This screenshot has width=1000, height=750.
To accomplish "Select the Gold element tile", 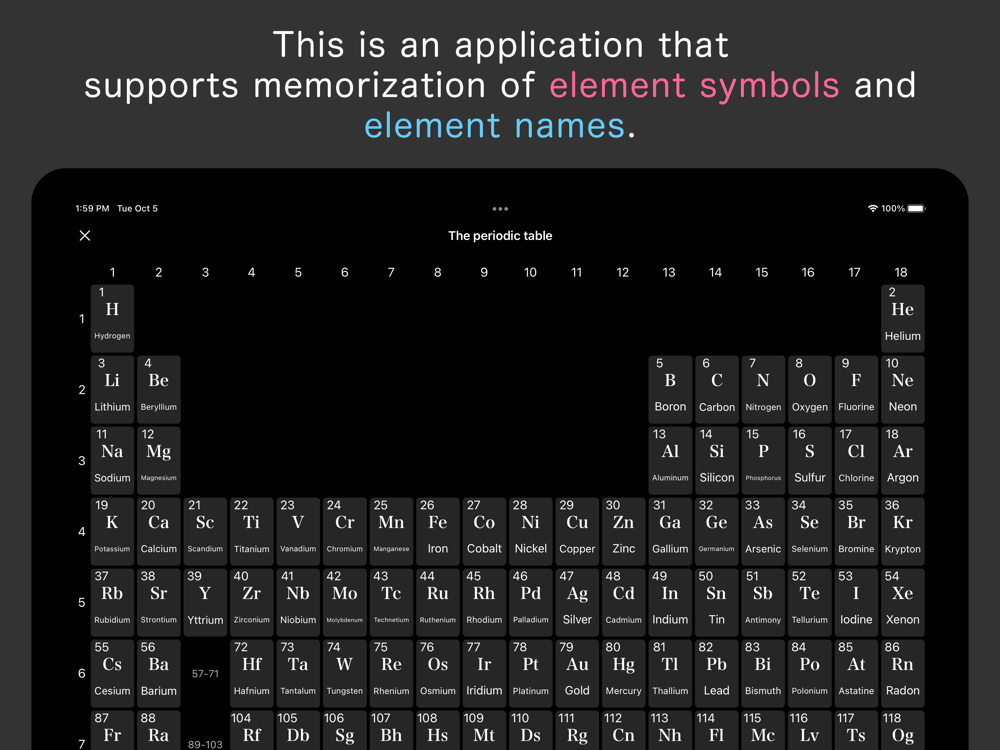I will [x=577, y=673].
